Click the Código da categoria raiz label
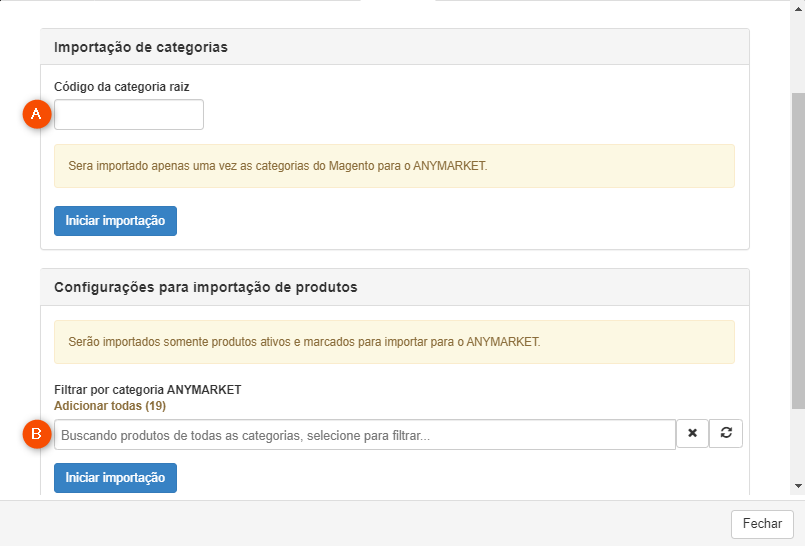This screenshot has width=805, height=546. pos(122,87)
